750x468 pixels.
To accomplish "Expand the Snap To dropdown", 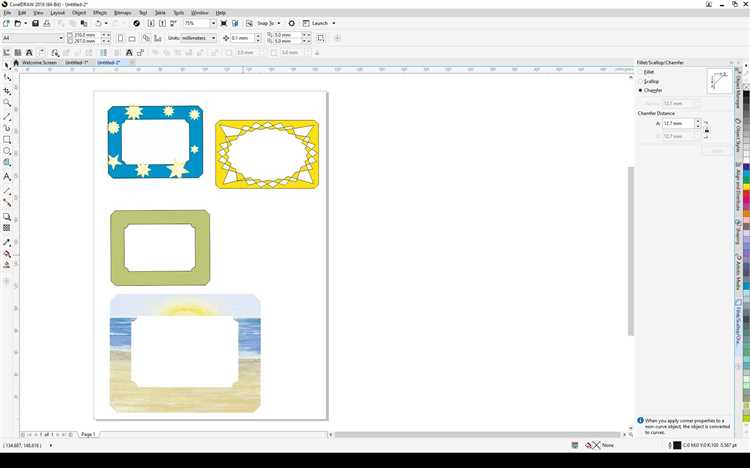I will point(280,23).
